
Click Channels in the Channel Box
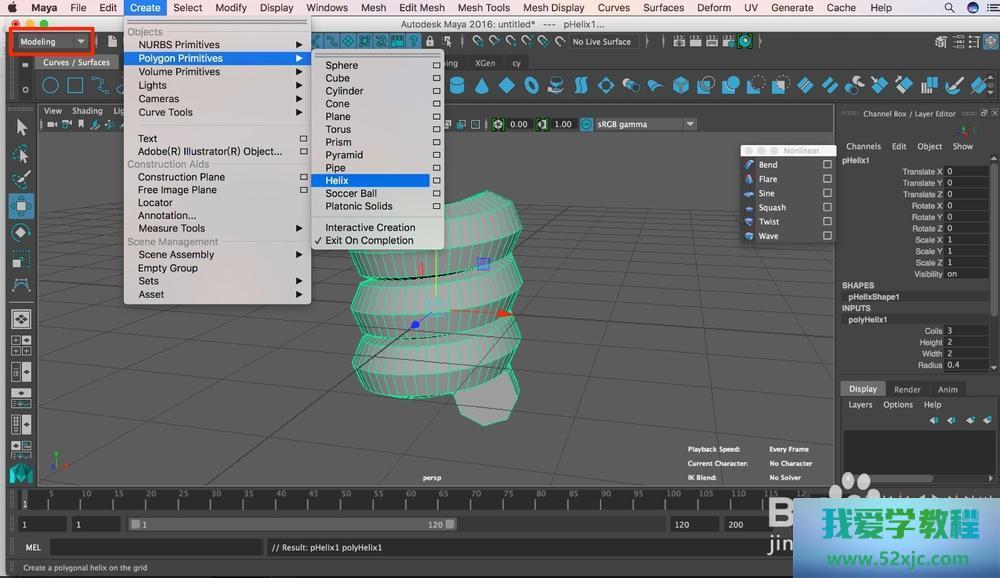coord(863,146)
